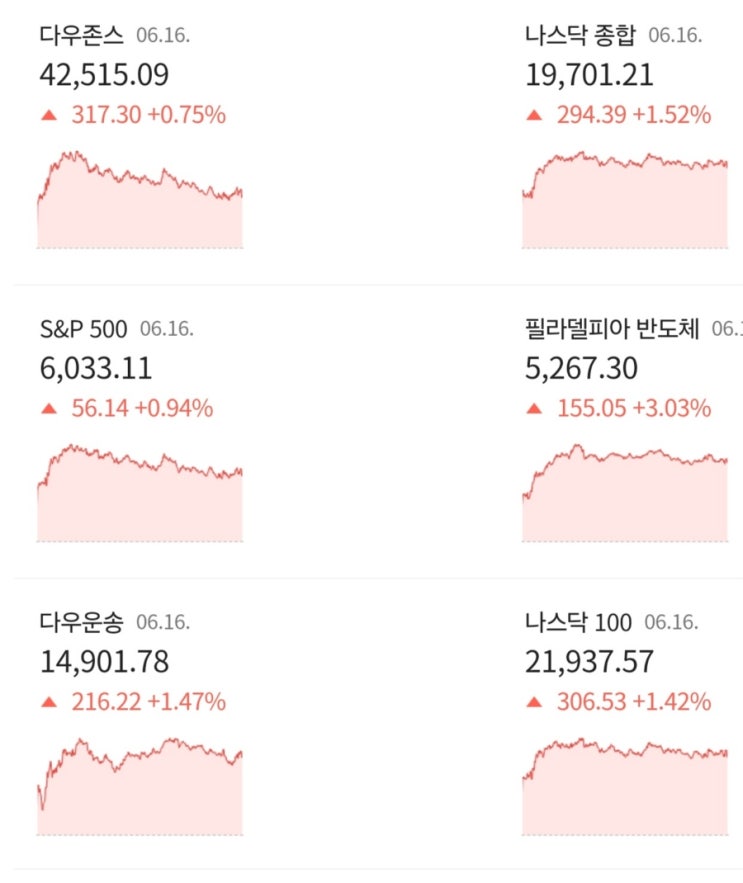Click the S&P 500 up-arrow triangle icon
The image size is (743, 883).
[48, 409]
